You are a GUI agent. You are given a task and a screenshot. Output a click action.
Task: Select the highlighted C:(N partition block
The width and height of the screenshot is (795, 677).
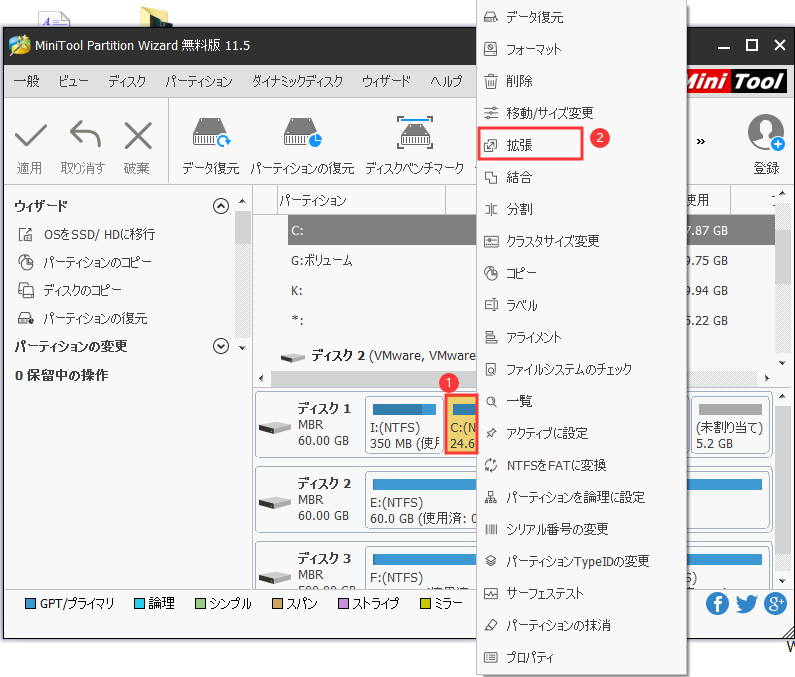point(461,424)
